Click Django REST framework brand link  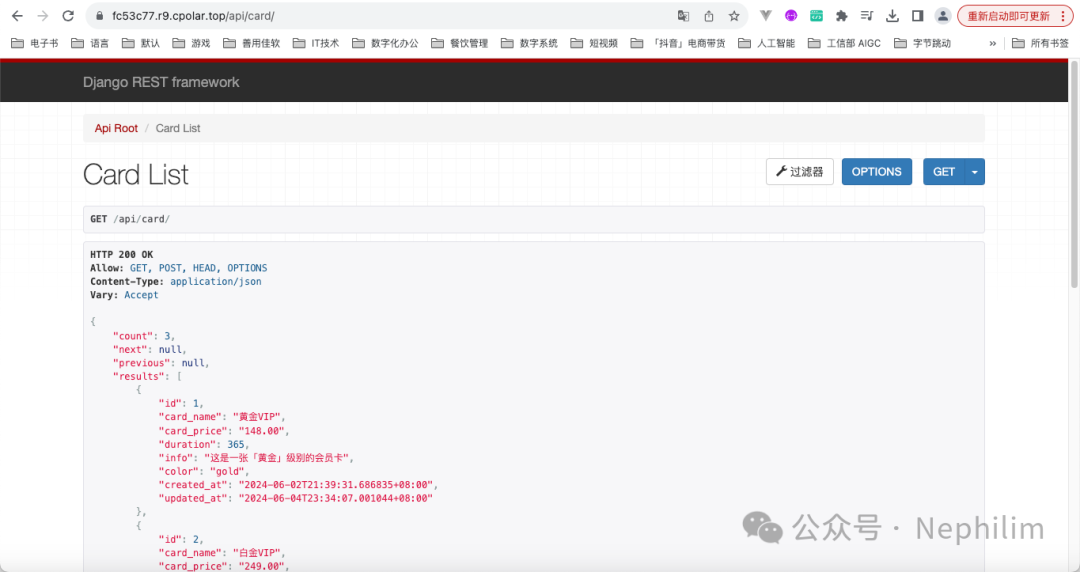(x=161, y=82)
